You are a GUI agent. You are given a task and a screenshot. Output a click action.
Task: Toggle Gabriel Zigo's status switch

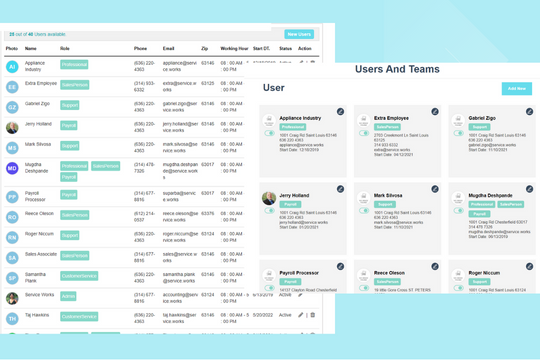point(459,133)
